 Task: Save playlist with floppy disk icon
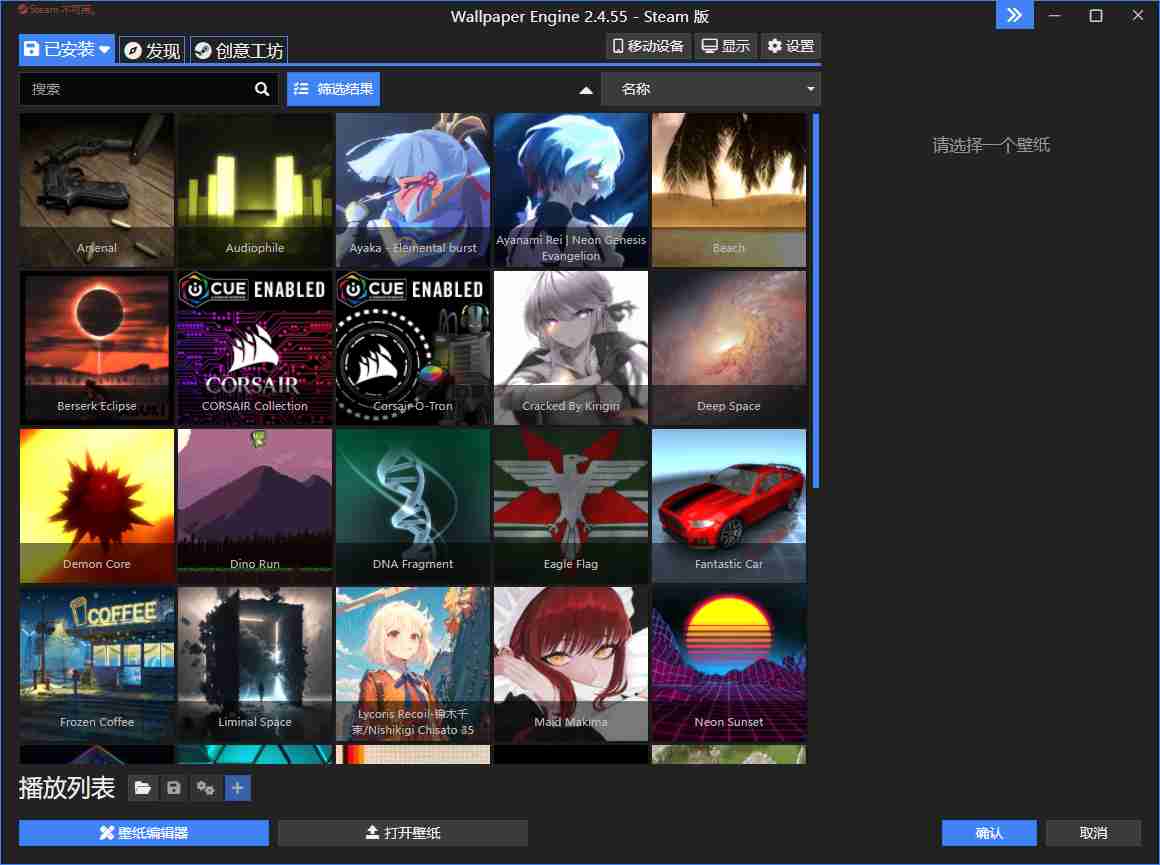point(174,789)
